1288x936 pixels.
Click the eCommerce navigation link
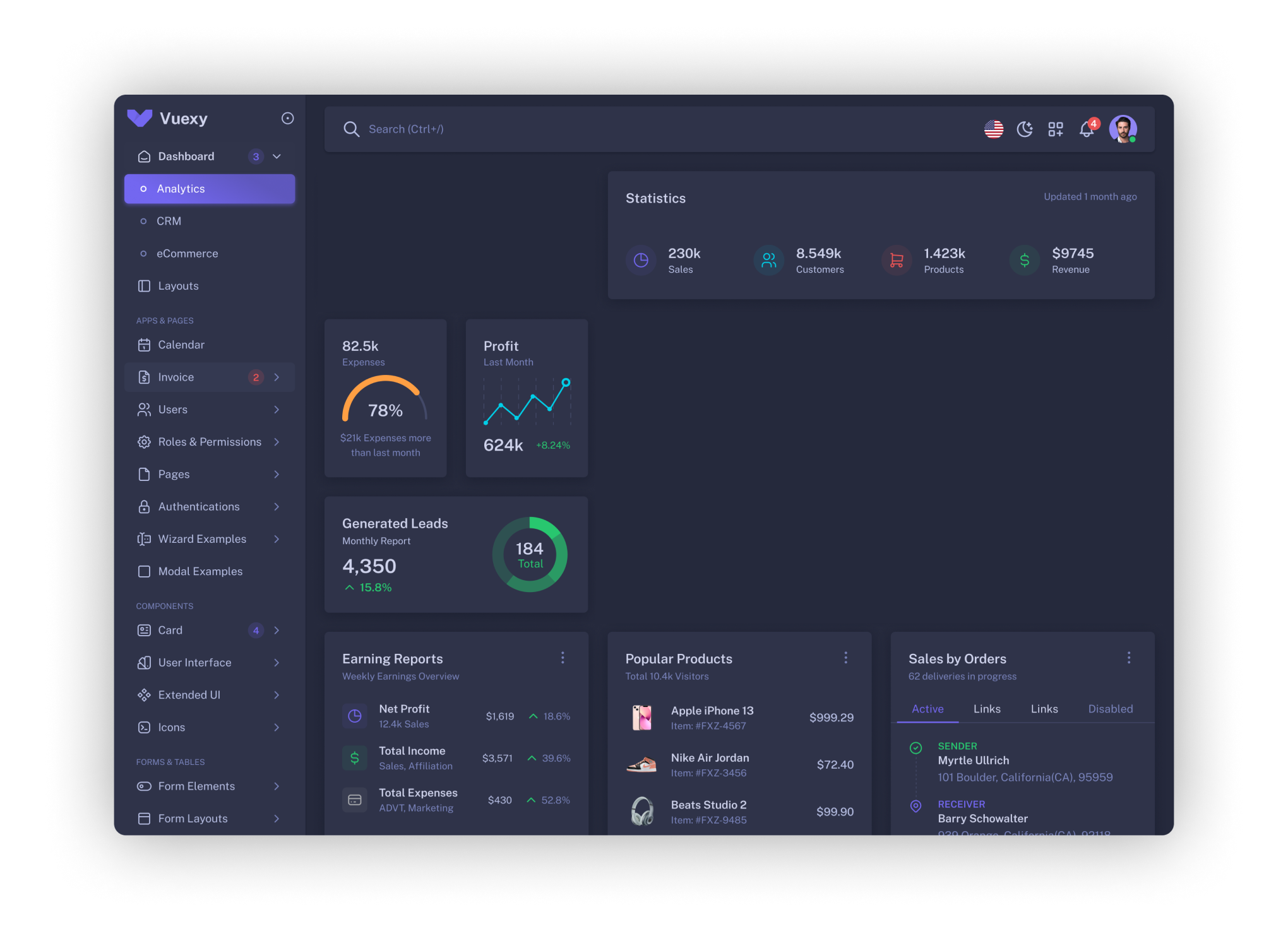click(186, 253)
